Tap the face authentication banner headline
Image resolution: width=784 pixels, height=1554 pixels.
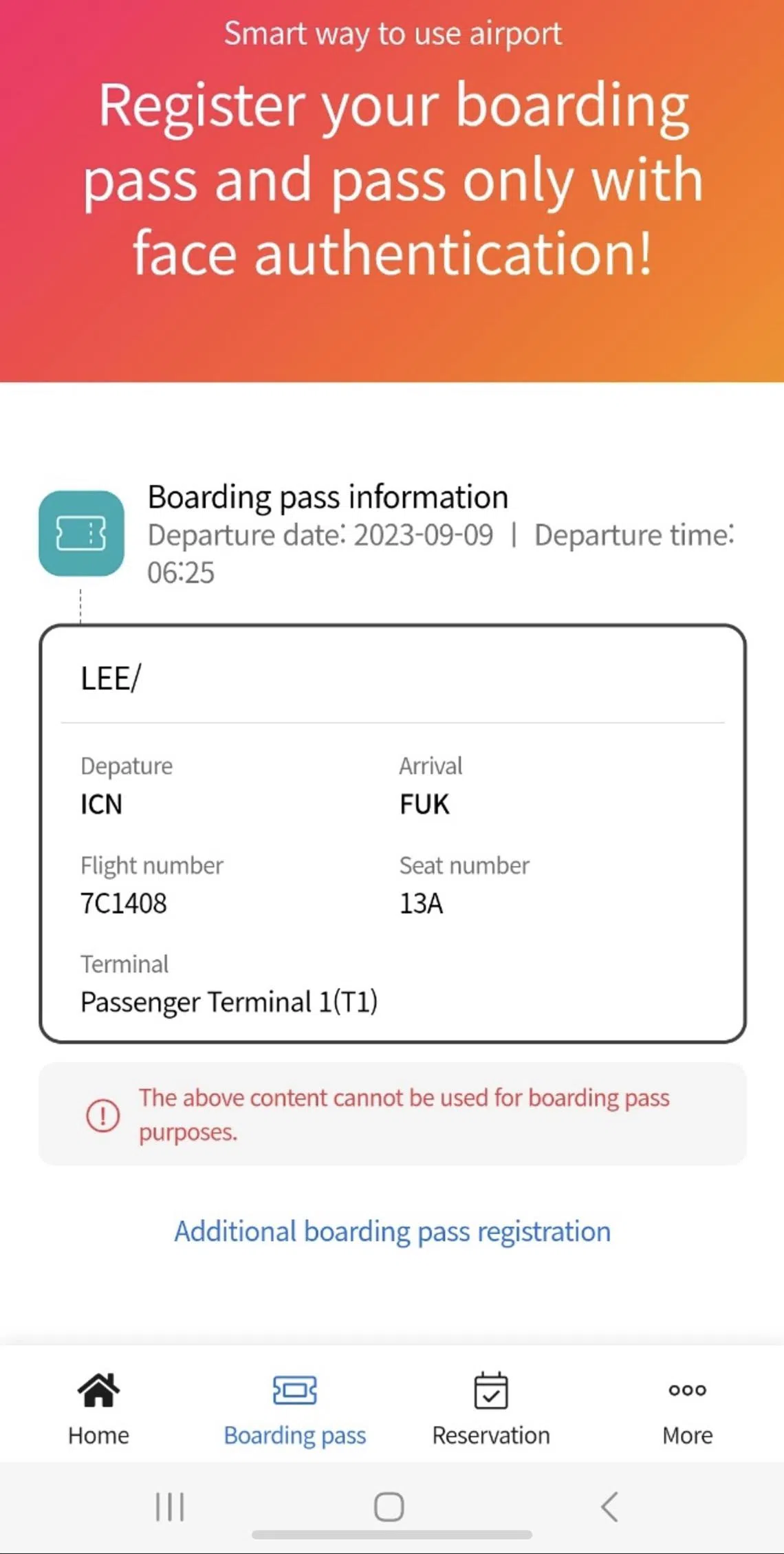pos(392,179)
